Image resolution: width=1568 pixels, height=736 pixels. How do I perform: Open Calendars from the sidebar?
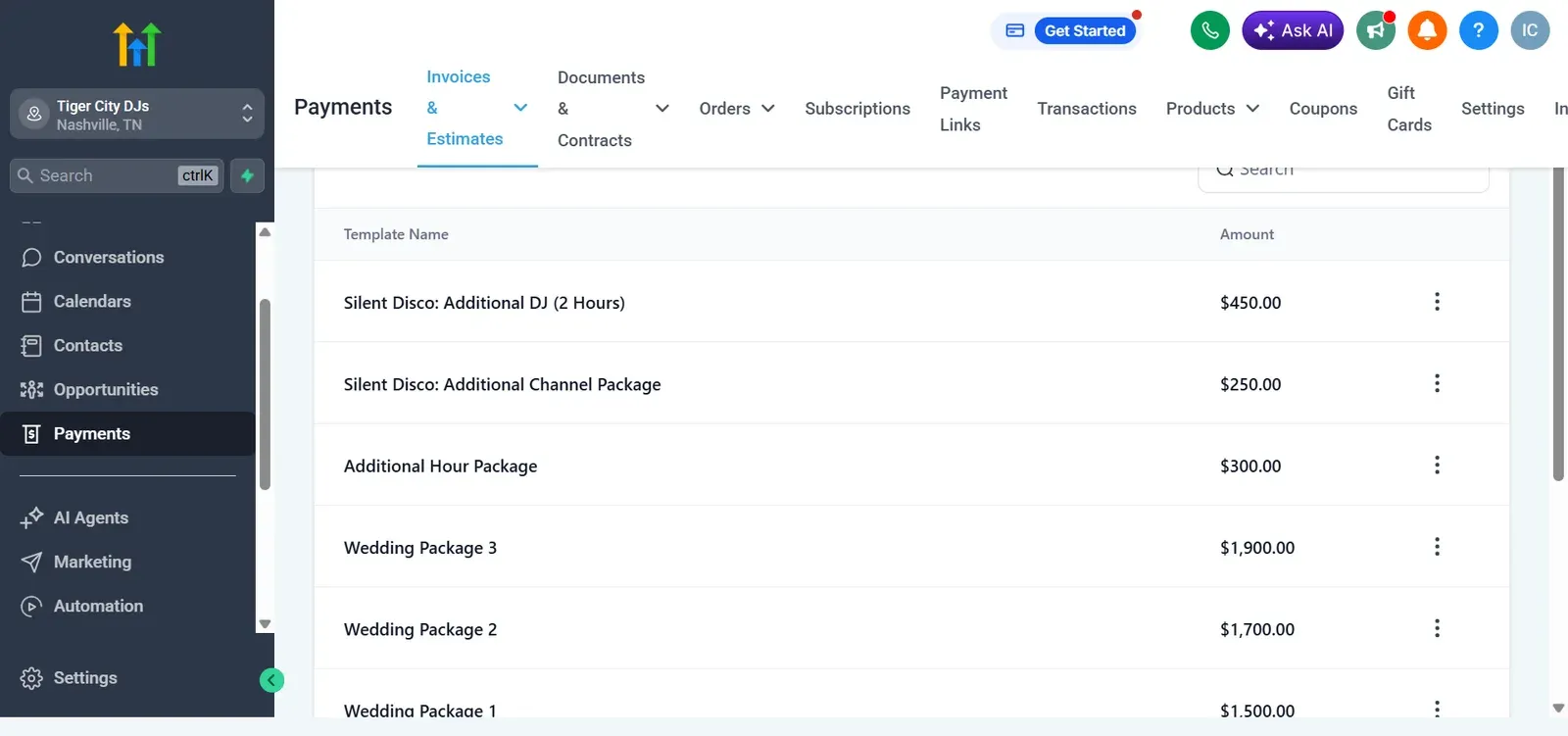pos(127,301)
